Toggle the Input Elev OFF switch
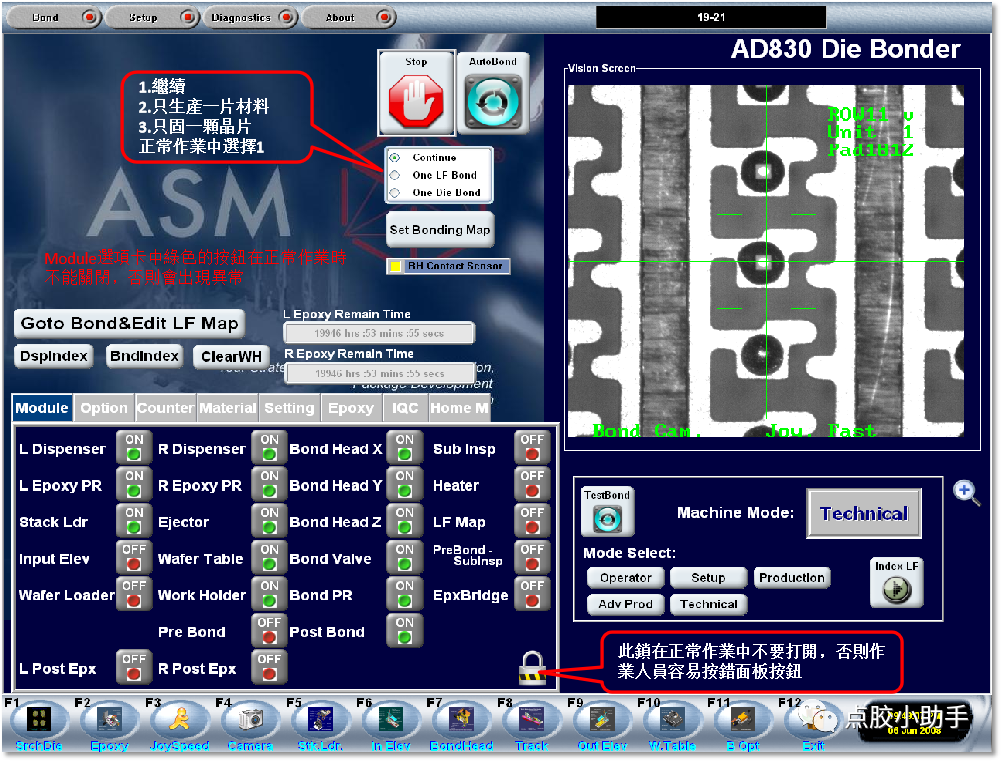The height and width of the screenshot is (762, 1002). coord(134,557)
